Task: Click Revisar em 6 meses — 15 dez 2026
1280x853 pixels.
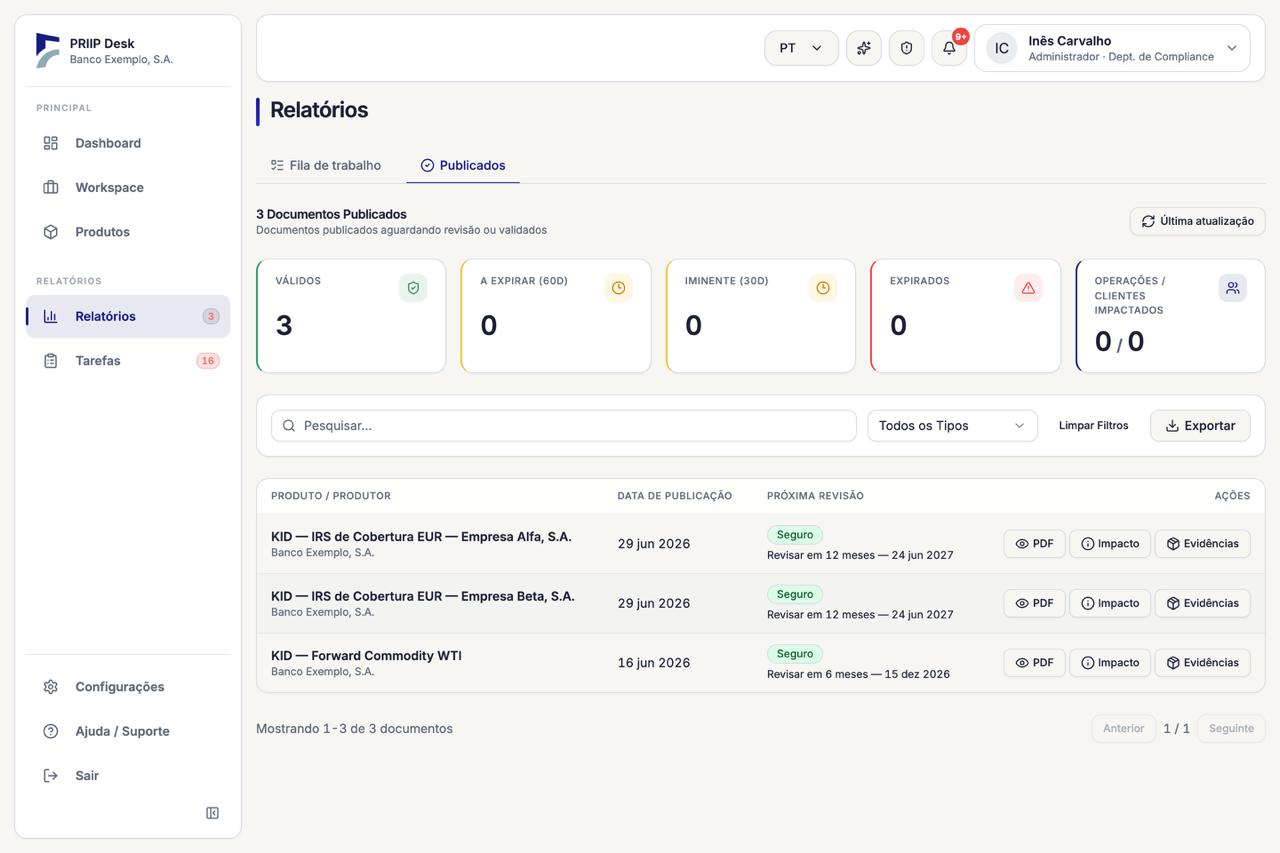Action: (858, 674)
